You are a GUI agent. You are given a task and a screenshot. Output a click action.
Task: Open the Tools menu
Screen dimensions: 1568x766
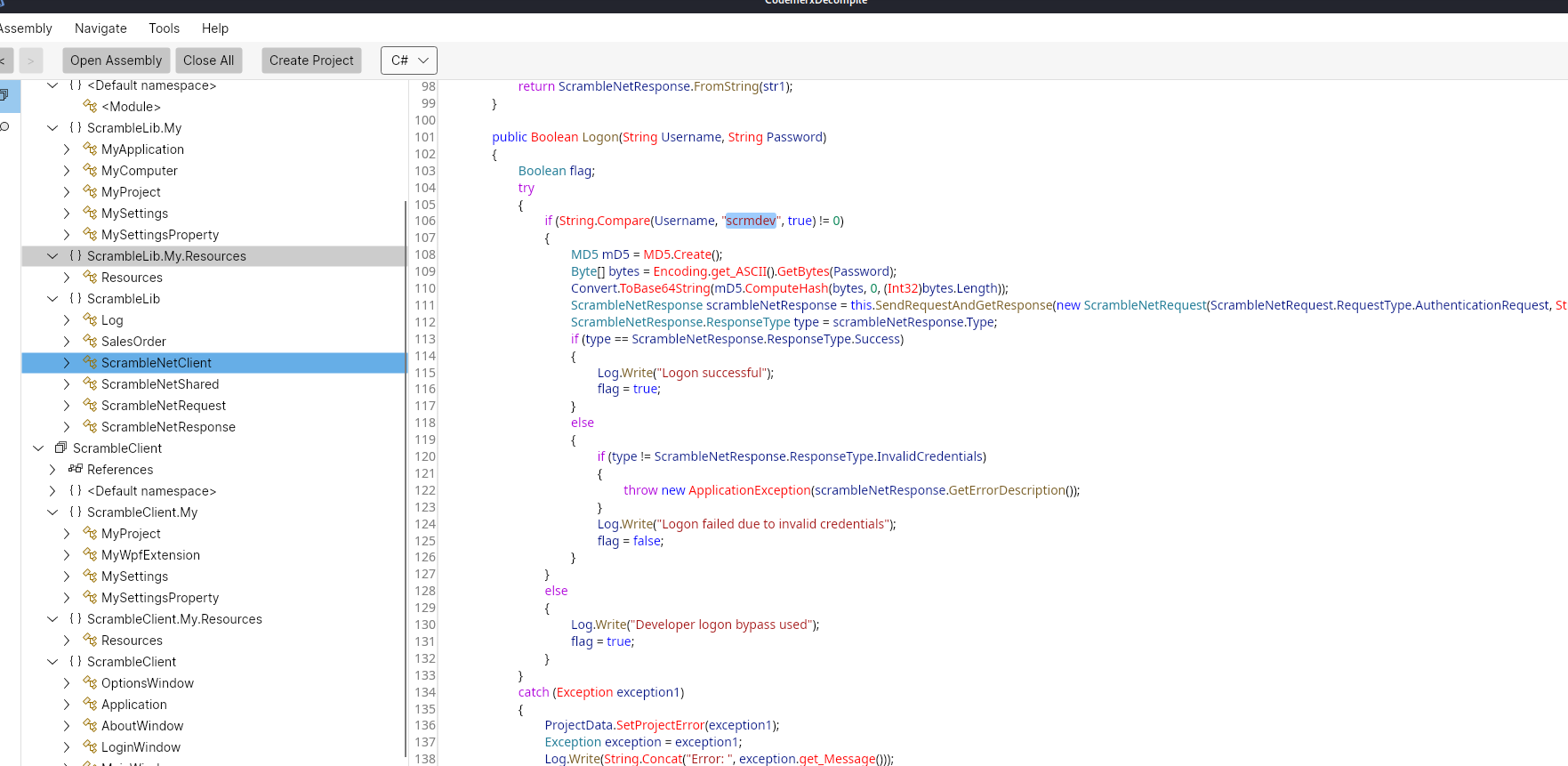[164, 28]
